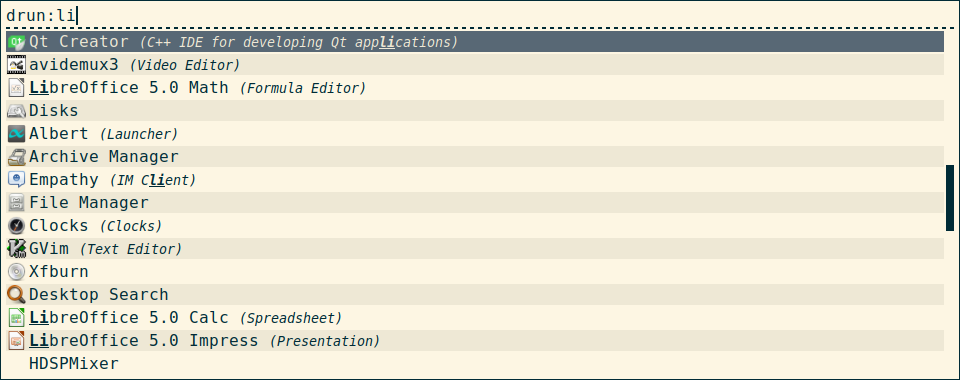This screenshot has height=380, width=960.
Task: Click the File Manager cabinet icon
Action: (16, 203)
